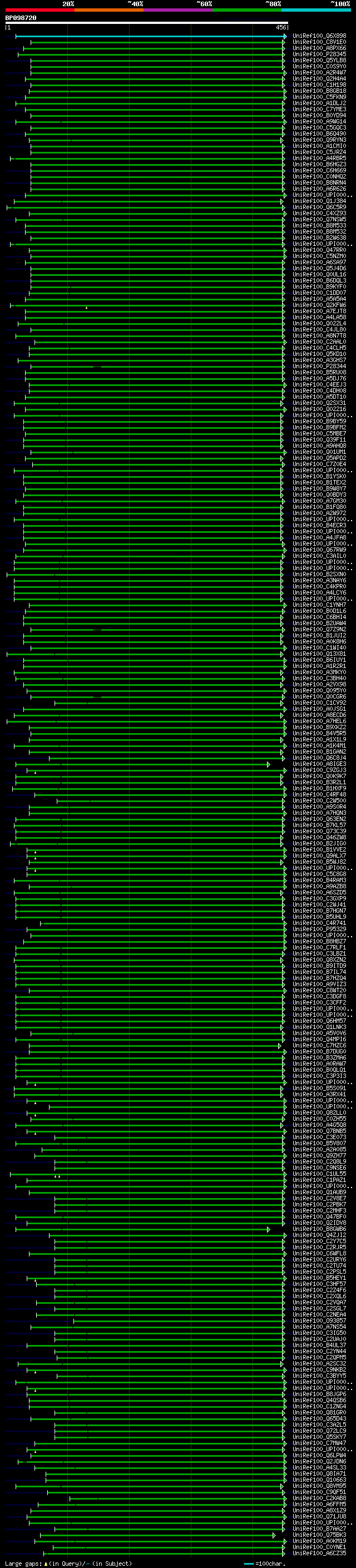Image resolution: width=356 pixels, height=1568 pixels.
Task: Click the red 20% identity legend segment
Action: click(40, 11)
